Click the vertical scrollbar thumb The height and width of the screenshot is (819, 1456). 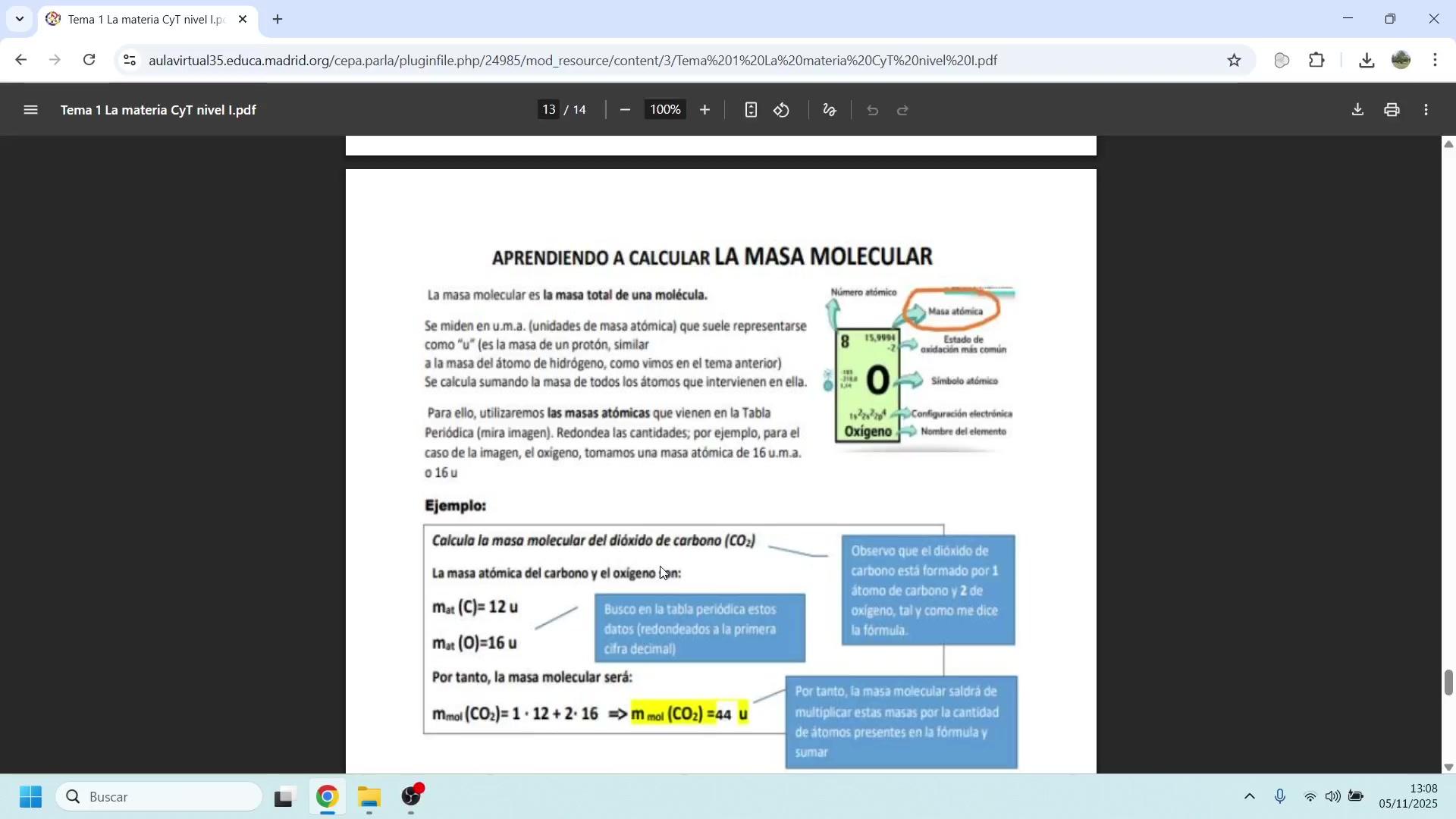[x=1448, y=682]
